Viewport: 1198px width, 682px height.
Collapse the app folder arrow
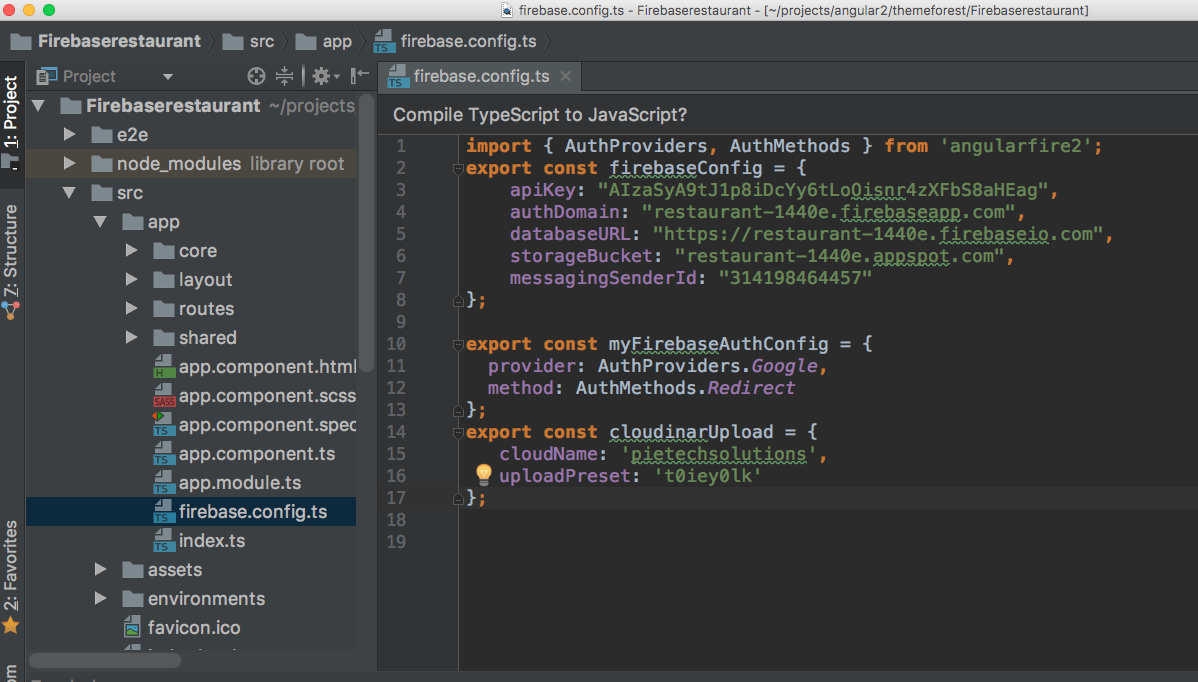[x=100, y=221]
